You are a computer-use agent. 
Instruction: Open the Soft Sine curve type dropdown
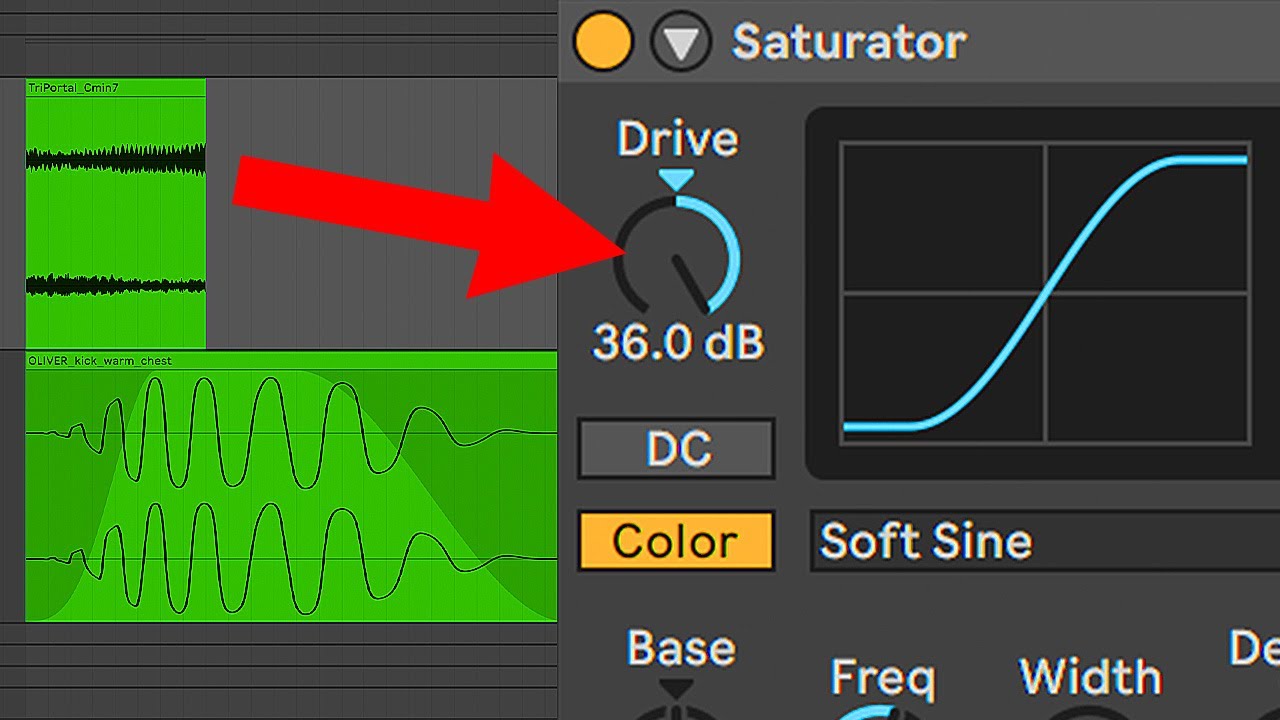pyautogui.click(x=1045, y=541)
